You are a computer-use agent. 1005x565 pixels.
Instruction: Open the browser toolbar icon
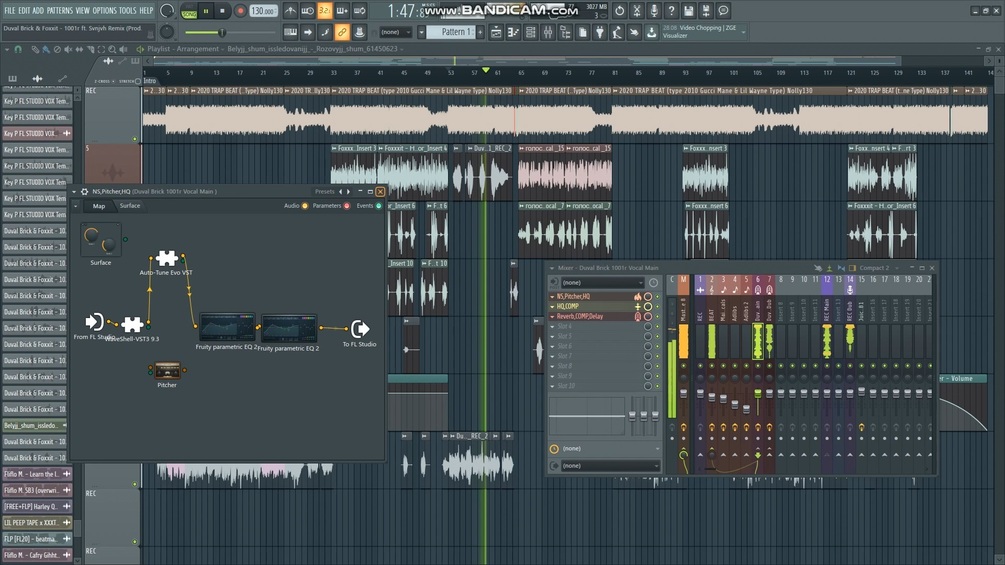(565, 32)
